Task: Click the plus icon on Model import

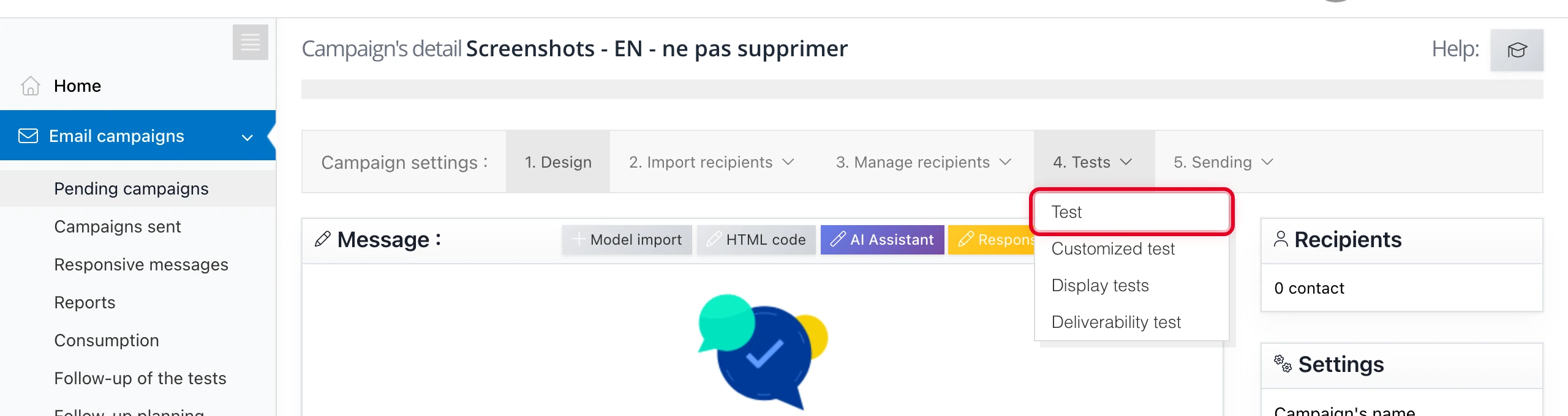Action: pyautogui.click(x=578, y=240)
